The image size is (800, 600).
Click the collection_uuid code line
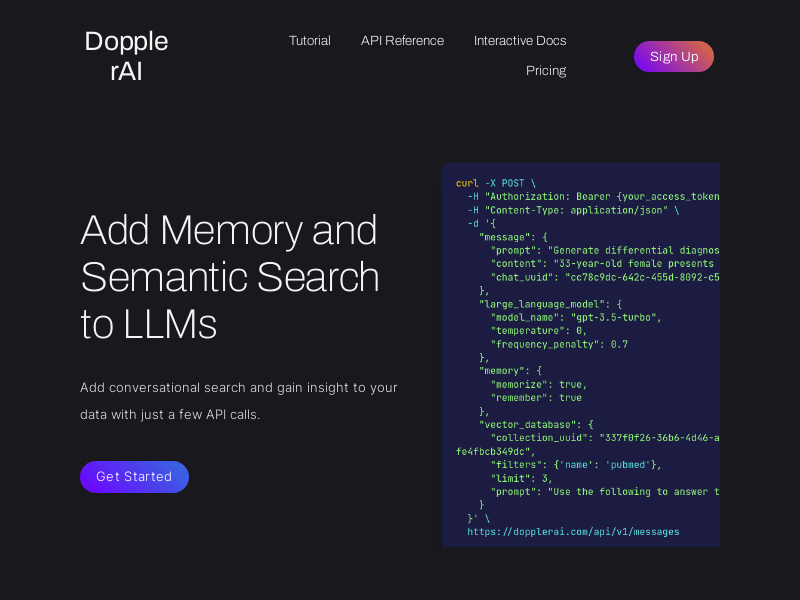605,438
